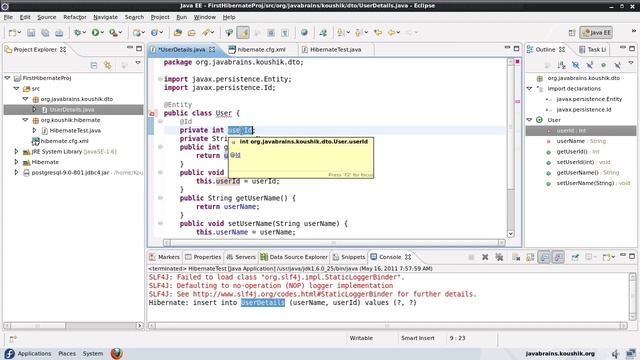
Task: Toggle Hide Fields in Outline toolbar
Action: (576, 65)
